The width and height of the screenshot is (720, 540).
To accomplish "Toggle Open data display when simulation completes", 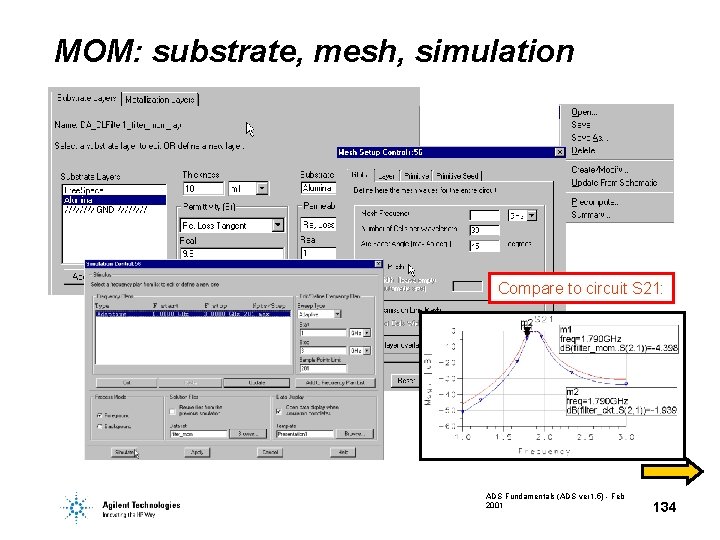I will [279, 411].
